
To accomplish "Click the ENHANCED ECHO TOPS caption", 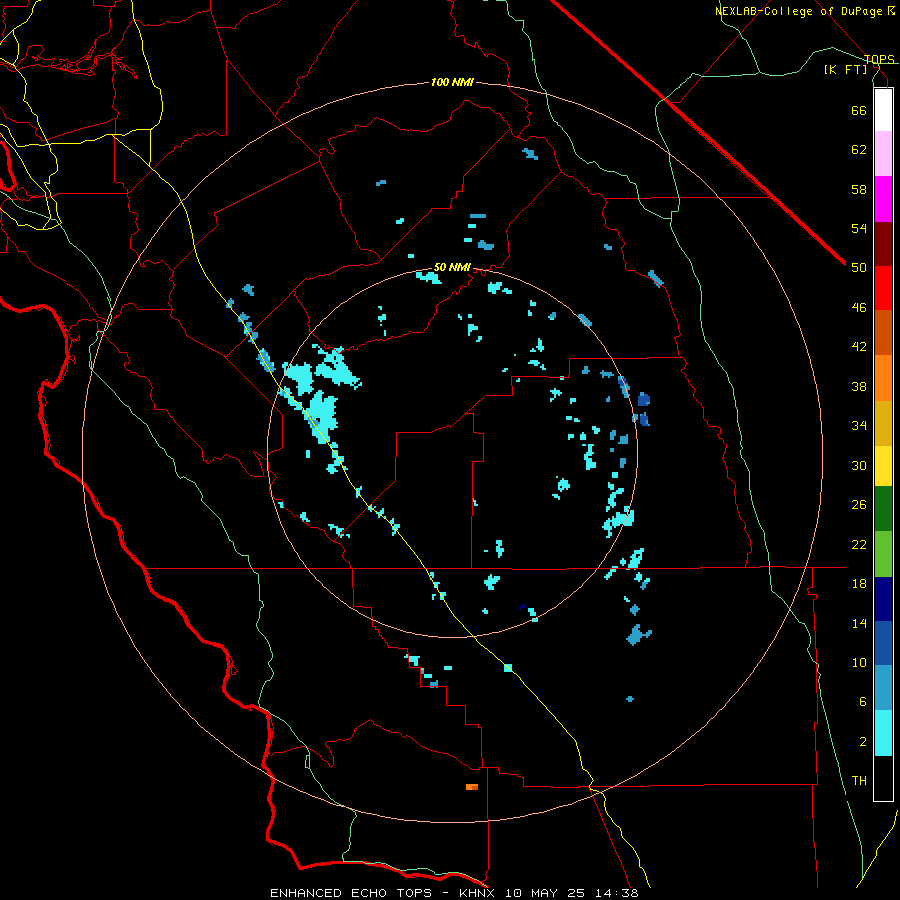I will (351, 893).
